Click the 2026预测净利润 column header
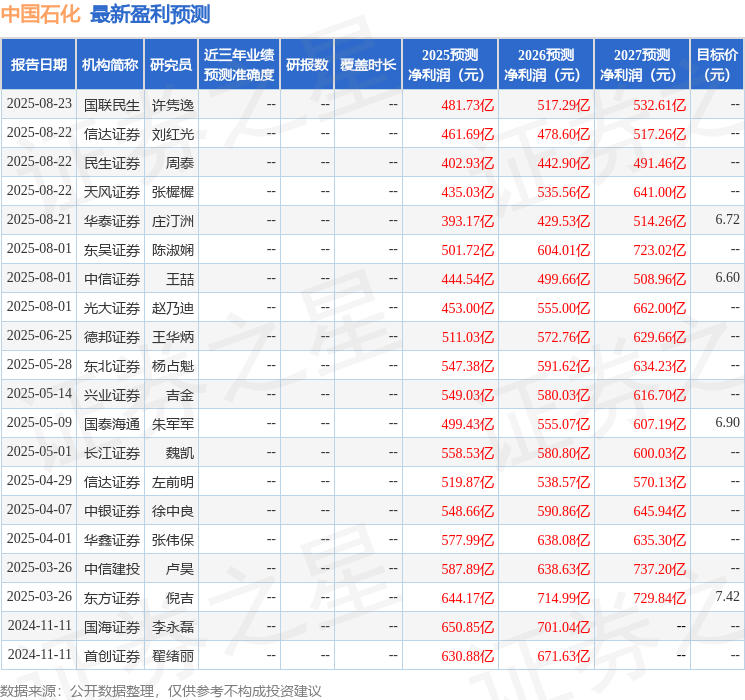Screen dimensions: 745x700 click(x=546, y=65)
